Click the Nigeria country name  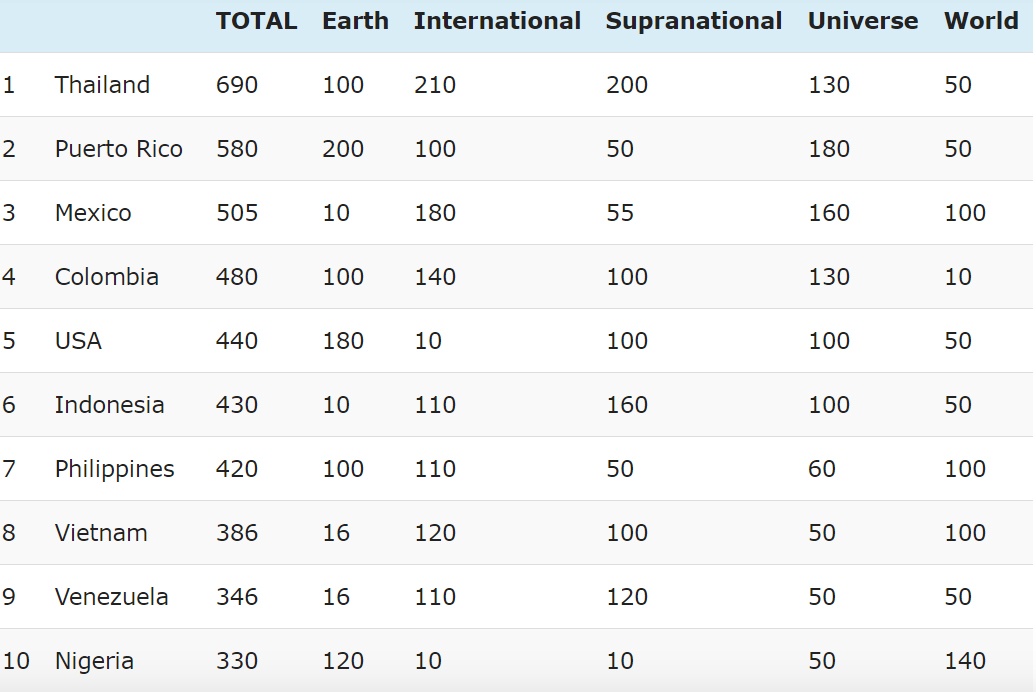point(94,661)
